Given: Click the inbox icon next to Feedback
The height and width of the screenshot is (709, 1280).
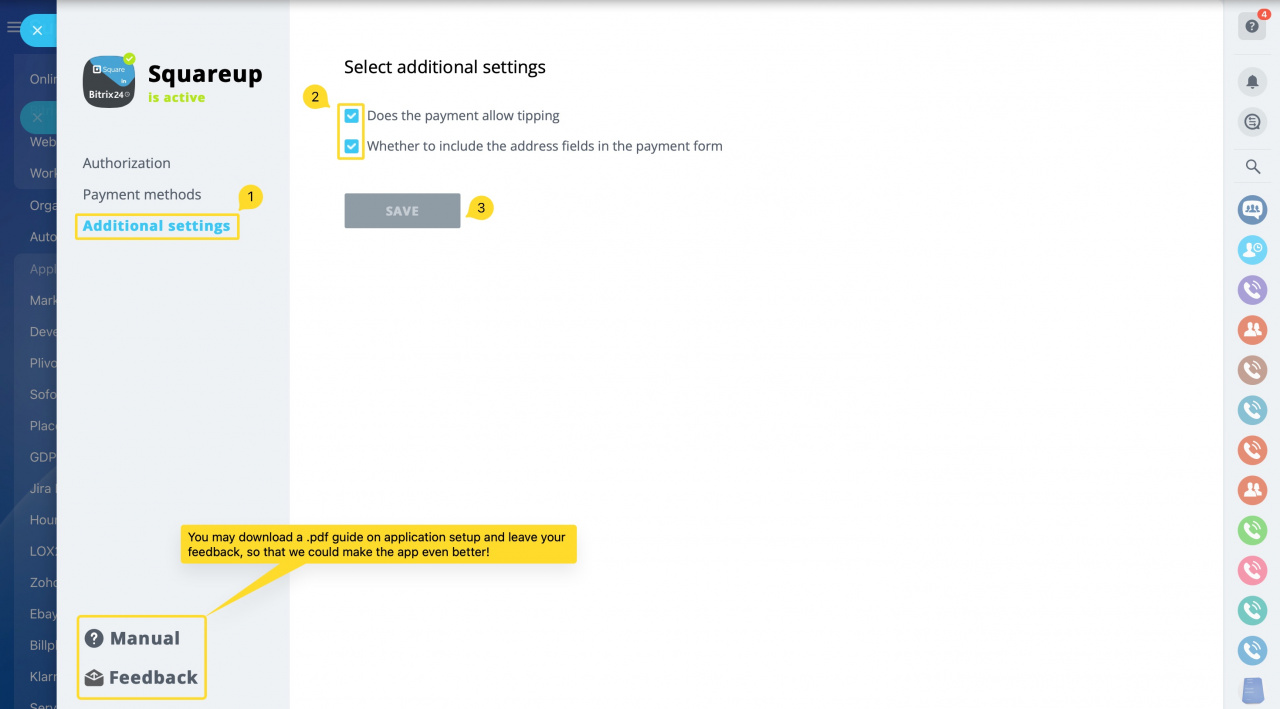Looking at the screenshot, I should point(94,676).
